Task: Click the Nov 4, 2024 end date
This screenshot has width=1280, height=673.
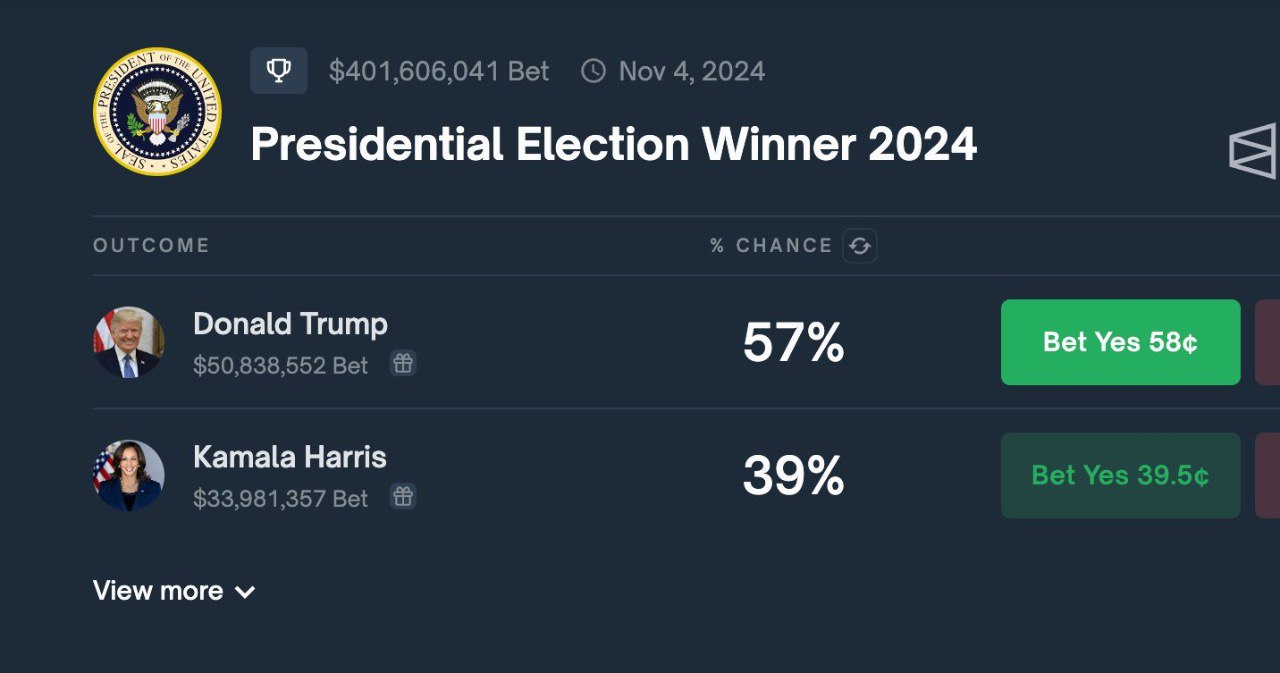Action: tap(691, 71)
